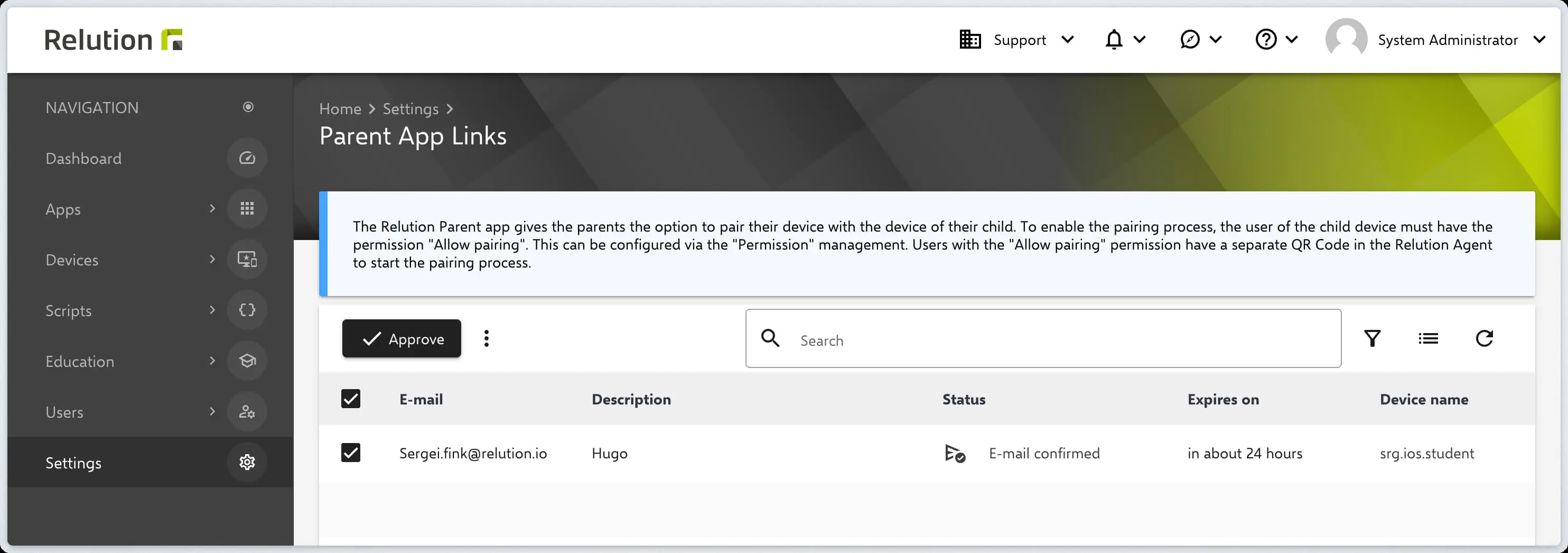Viewport: 1568px width, 553px height.
Task: Click the refresh icon in the toolbar
Action: 1484,339
